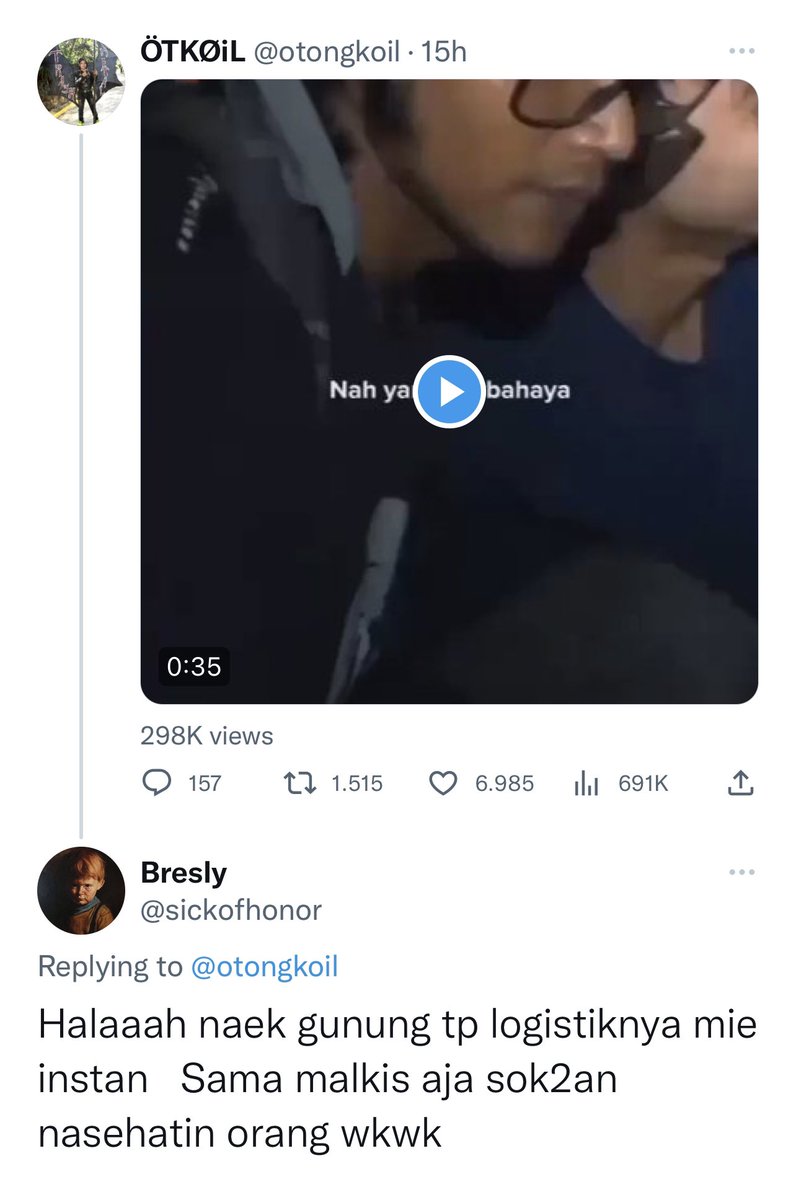
Task: Open the @sickofhonor handle
Action: point(231,910)
